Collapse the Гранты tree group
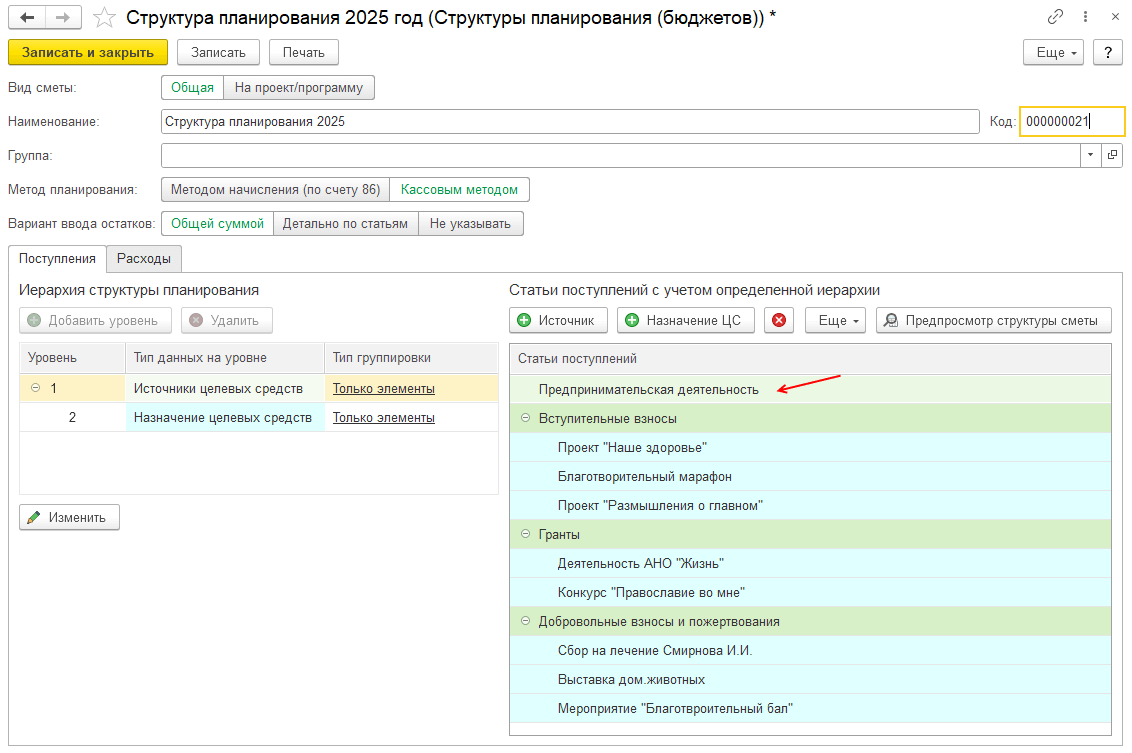This screenshot has height=753, width=1132. [525, 535]
